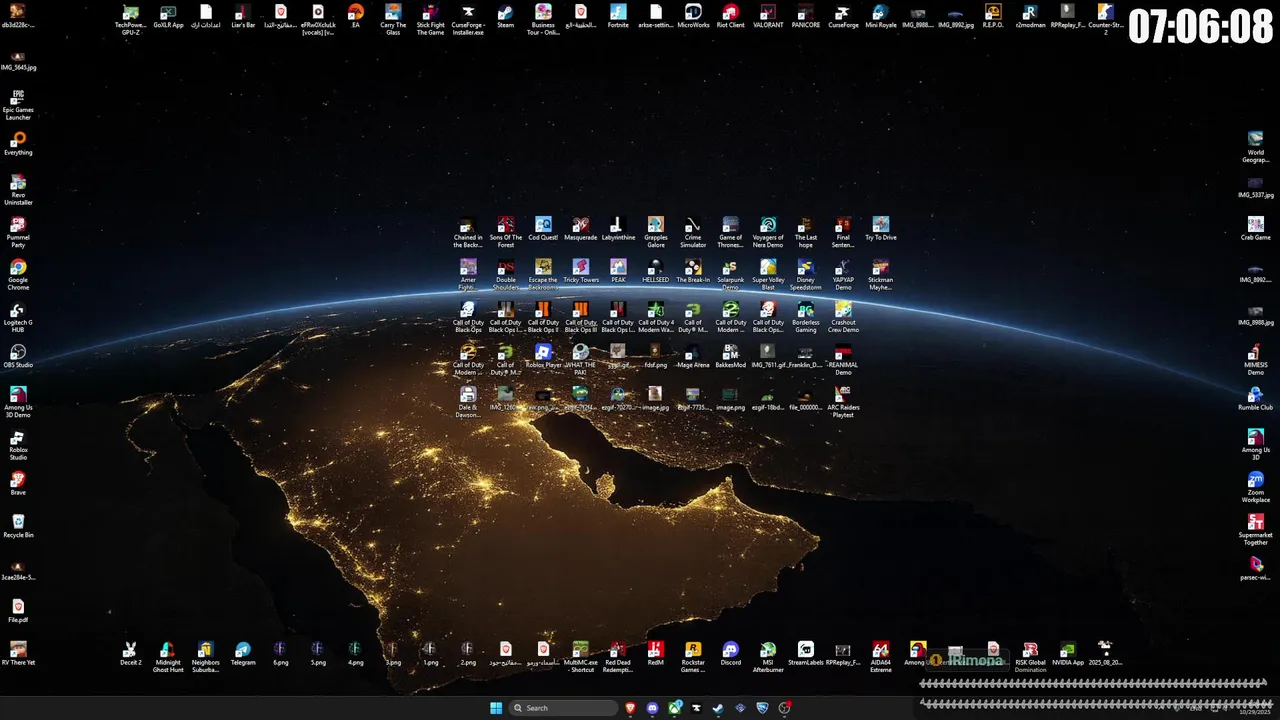The height and width of the screenshot is (720, 1280).
Task: Open the MSI Afterburner shortcut
Action: (768, 657)
